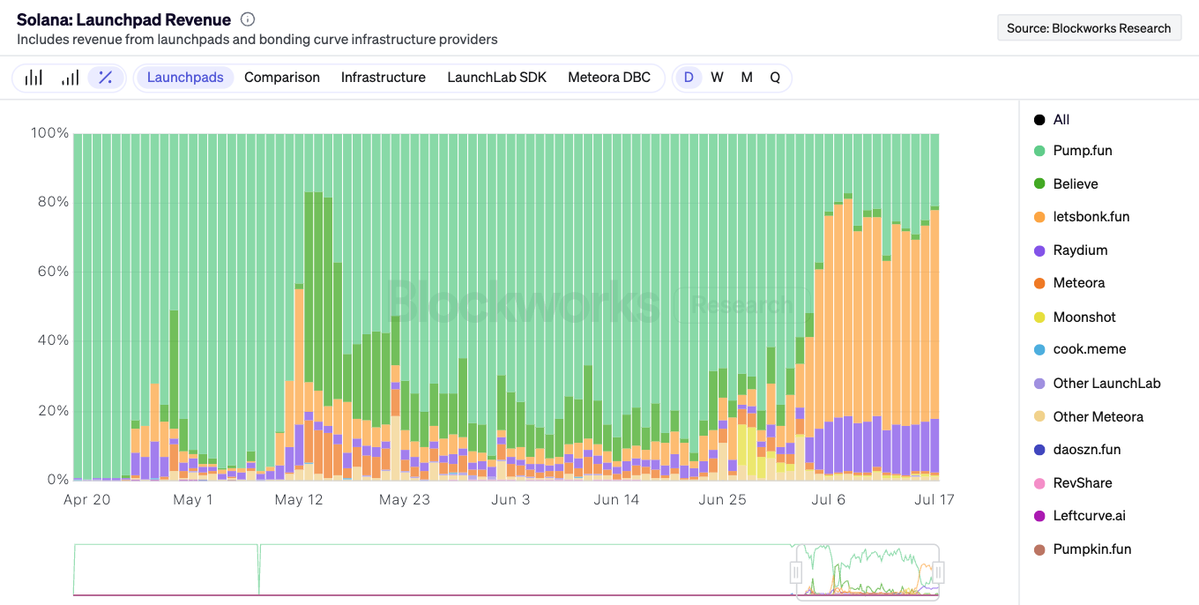This screenshot has height=605, width=1199.
Task: Click the selected window in the range navigator
Action: click(x=867, y=570)
